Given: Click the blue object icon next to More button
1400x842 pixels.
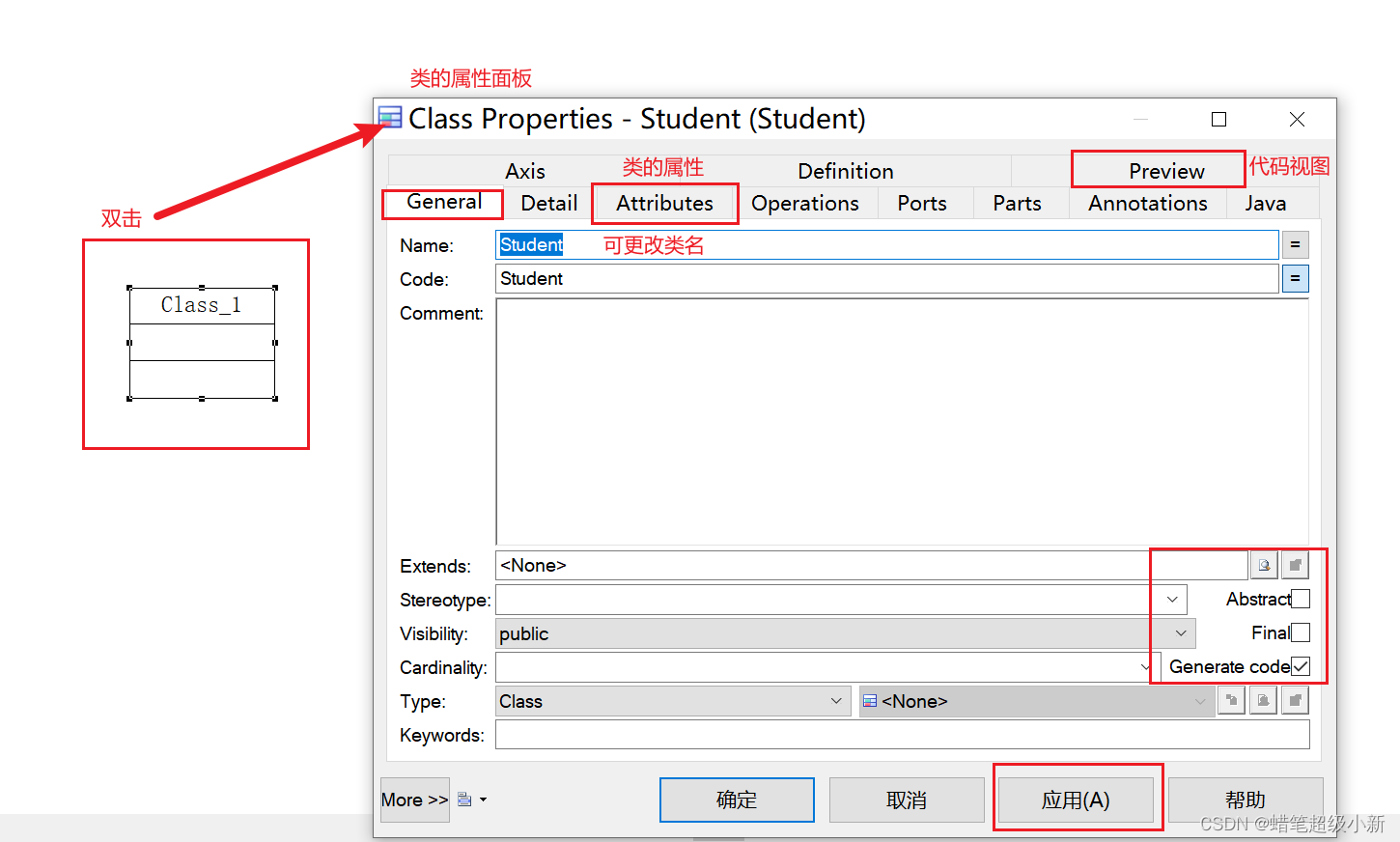Looking at the screenshot, I should coord(464,799).
